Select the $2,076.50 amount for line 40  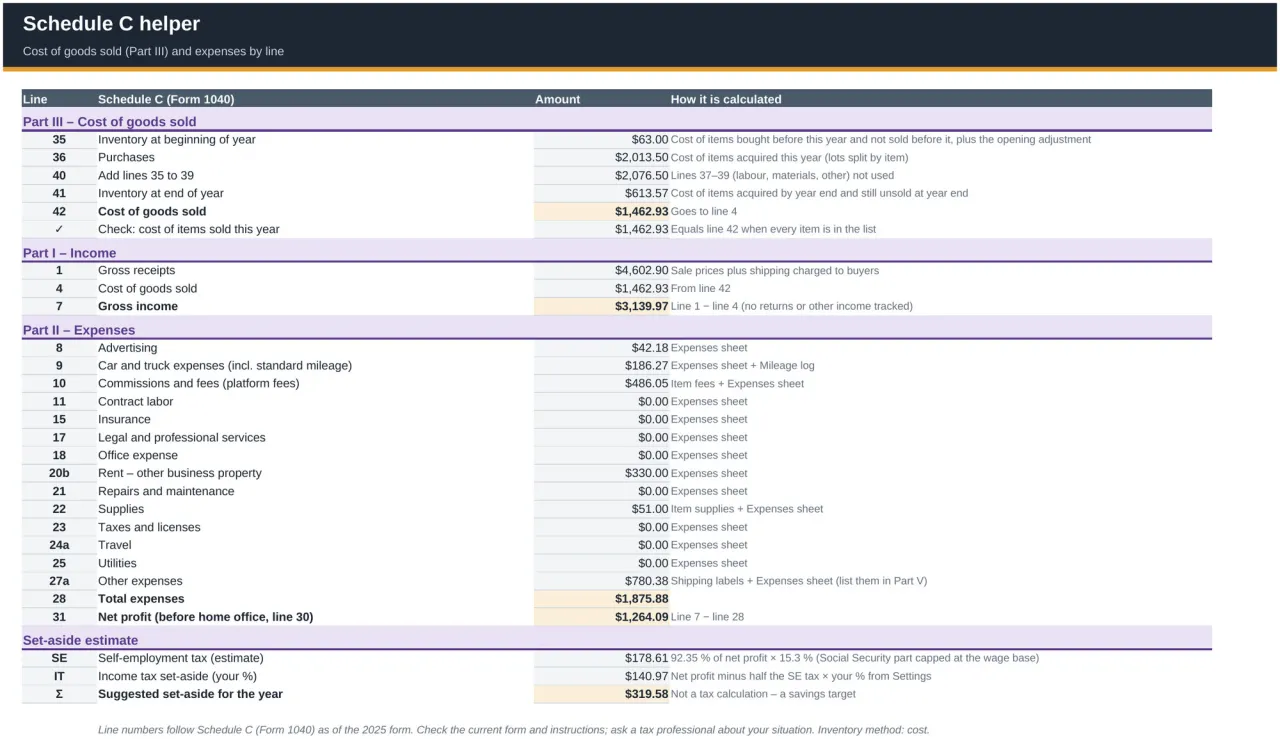[x=601, y=176]
